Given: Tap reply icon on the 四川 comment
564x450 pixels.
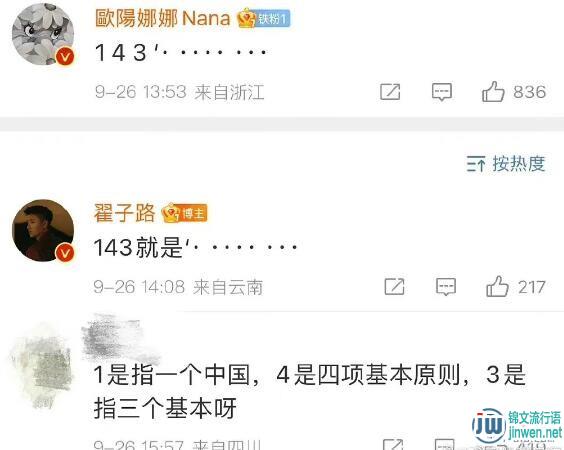Looking at the screenshot, I should (445, 445).
